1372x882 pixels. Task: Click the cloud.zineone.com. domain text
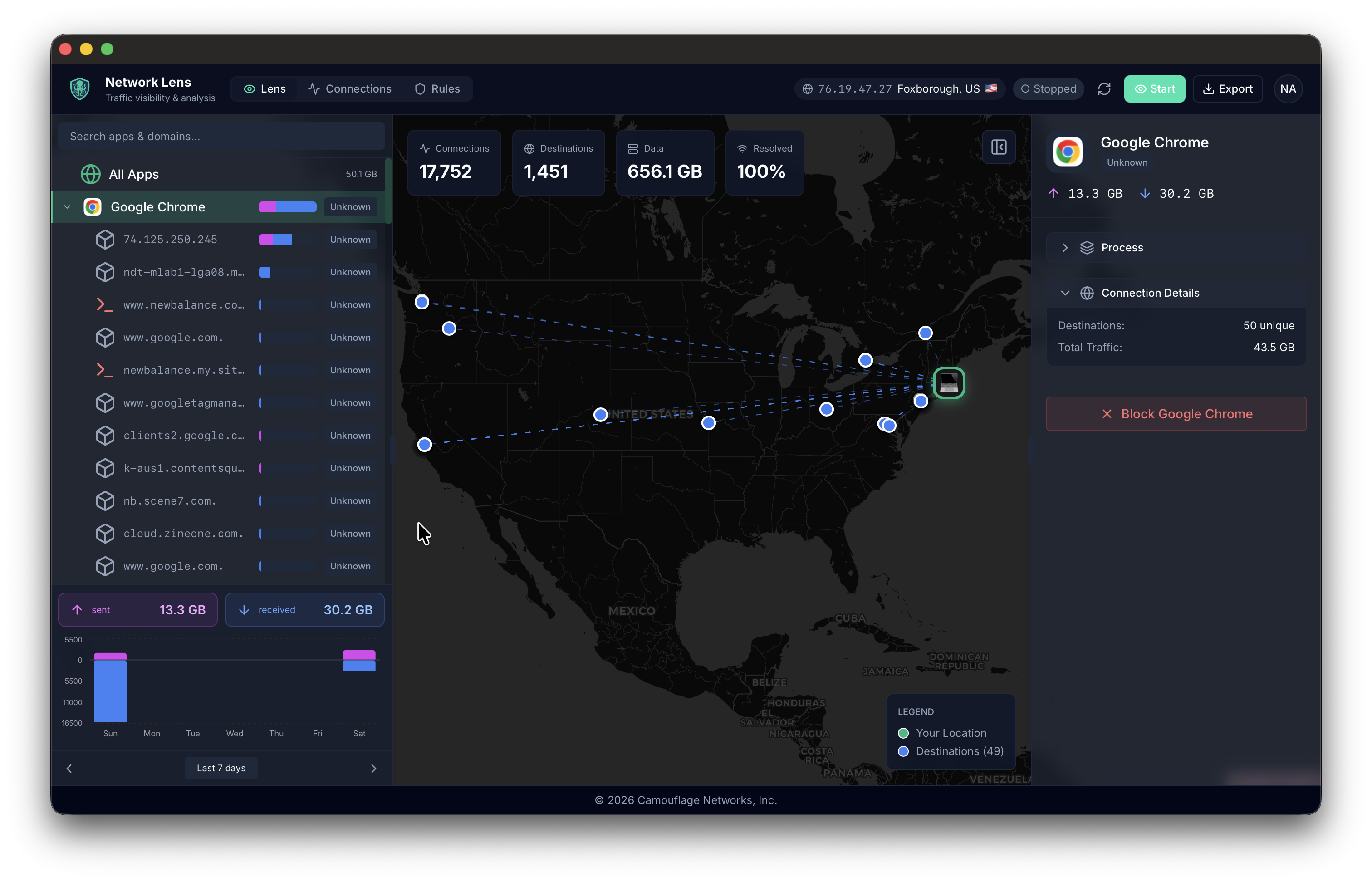[183, 533]
